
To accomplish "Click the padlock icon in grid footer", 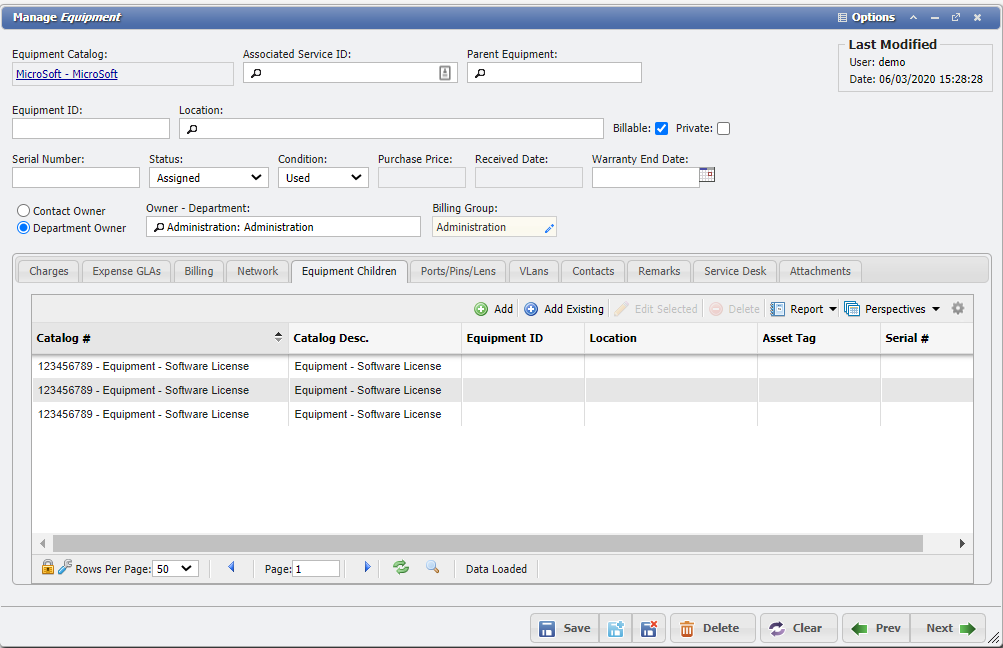I will click(x=47, y=568).
